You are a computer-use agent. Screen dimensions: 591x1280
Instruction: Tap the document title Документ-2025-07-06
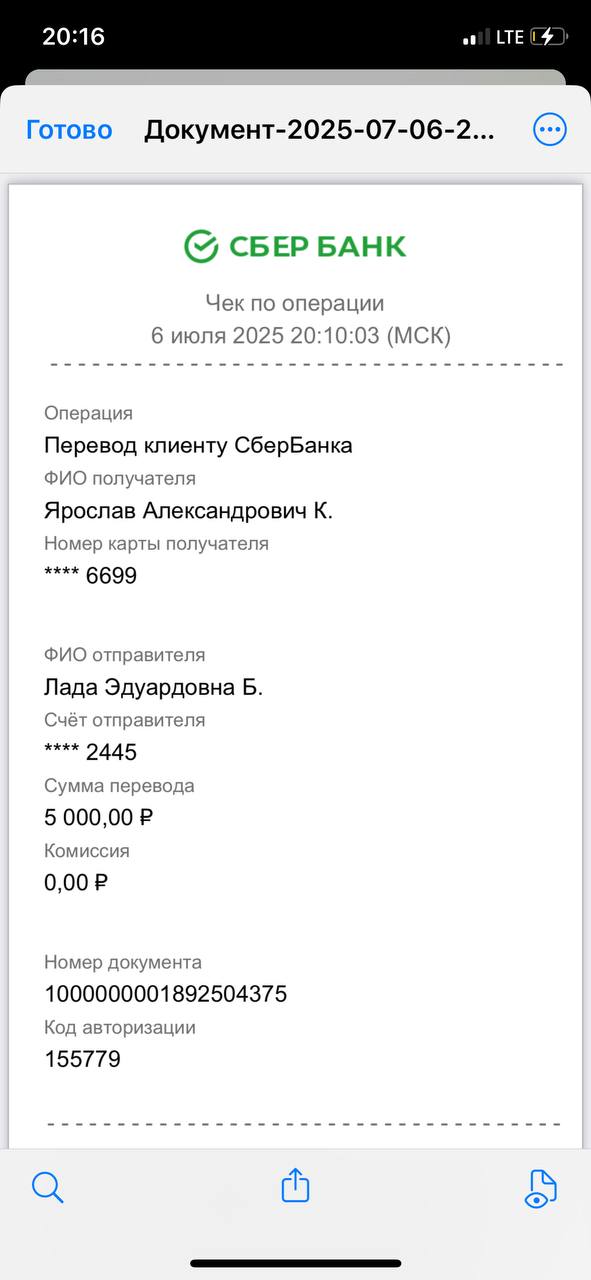(320, 130)
